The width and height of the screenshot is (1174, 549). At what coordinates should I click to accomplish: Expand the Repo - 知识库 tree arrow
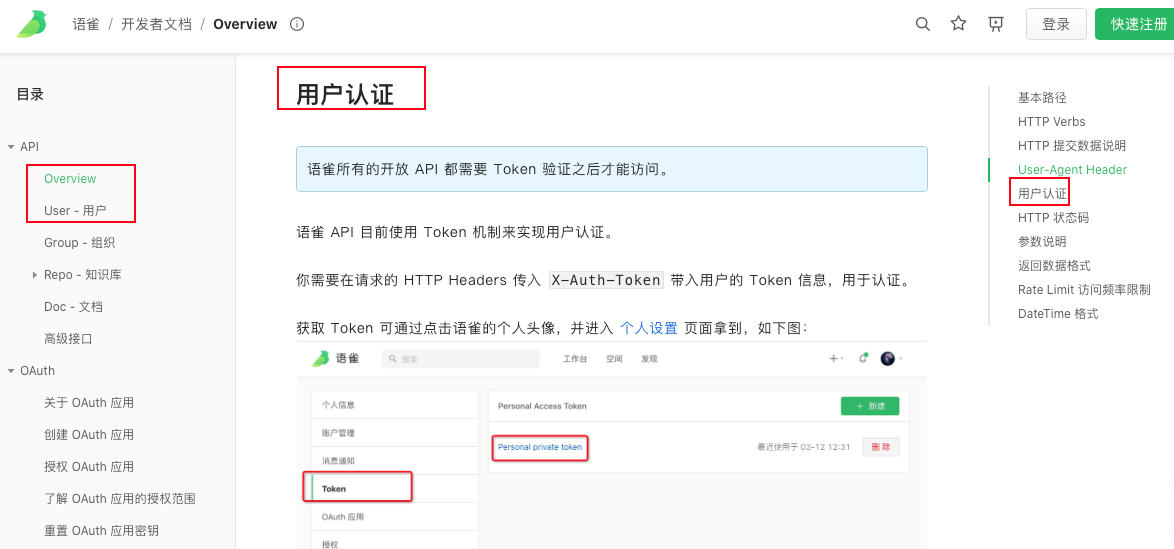34,276
